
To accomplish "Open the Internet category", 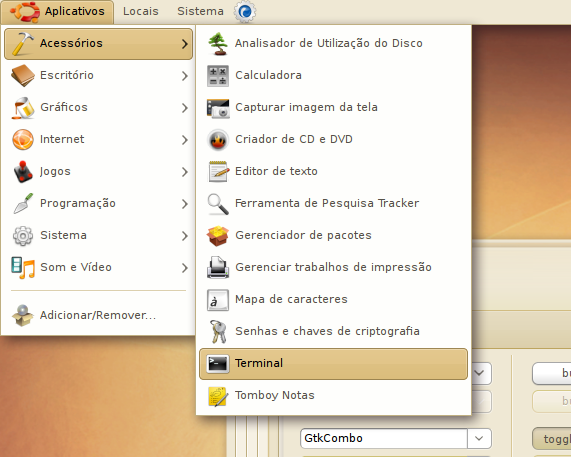I will (98, 139).
